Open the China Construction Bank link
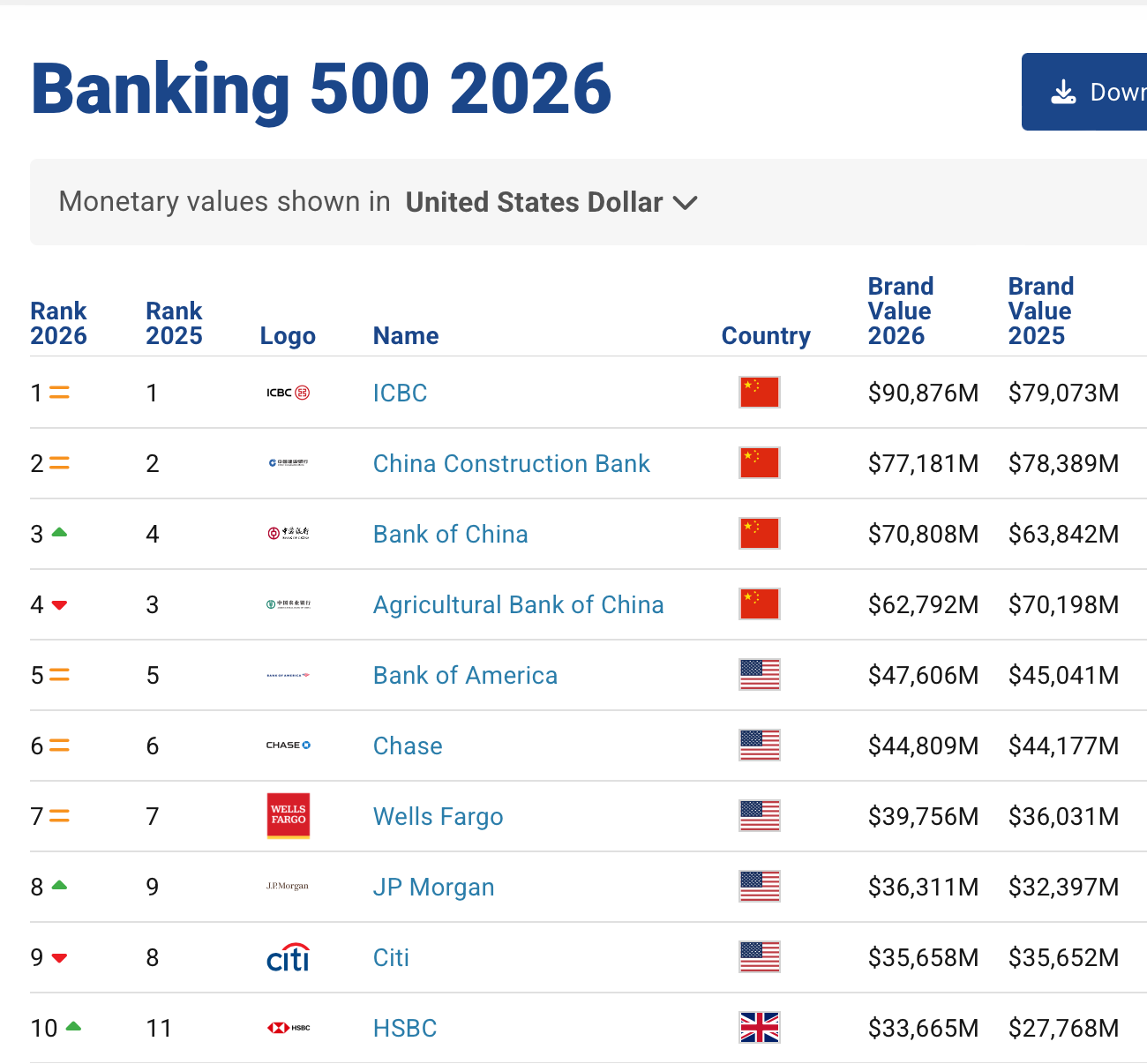The width and height of the screenshot is (1147, 1064). coord(511,463)
